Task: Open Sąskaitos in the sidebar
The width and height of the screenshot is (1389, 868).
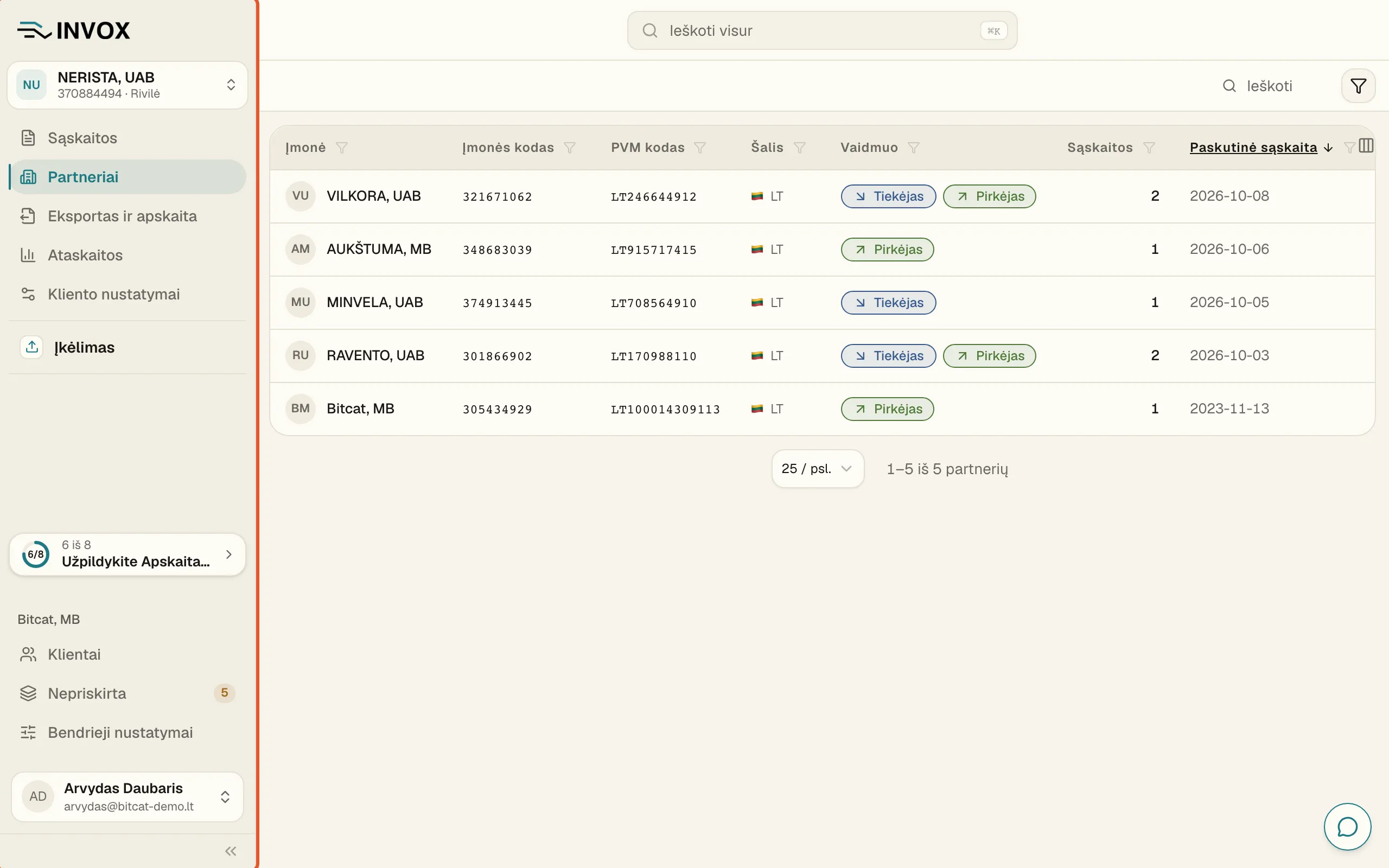Action: coord(128,138)
